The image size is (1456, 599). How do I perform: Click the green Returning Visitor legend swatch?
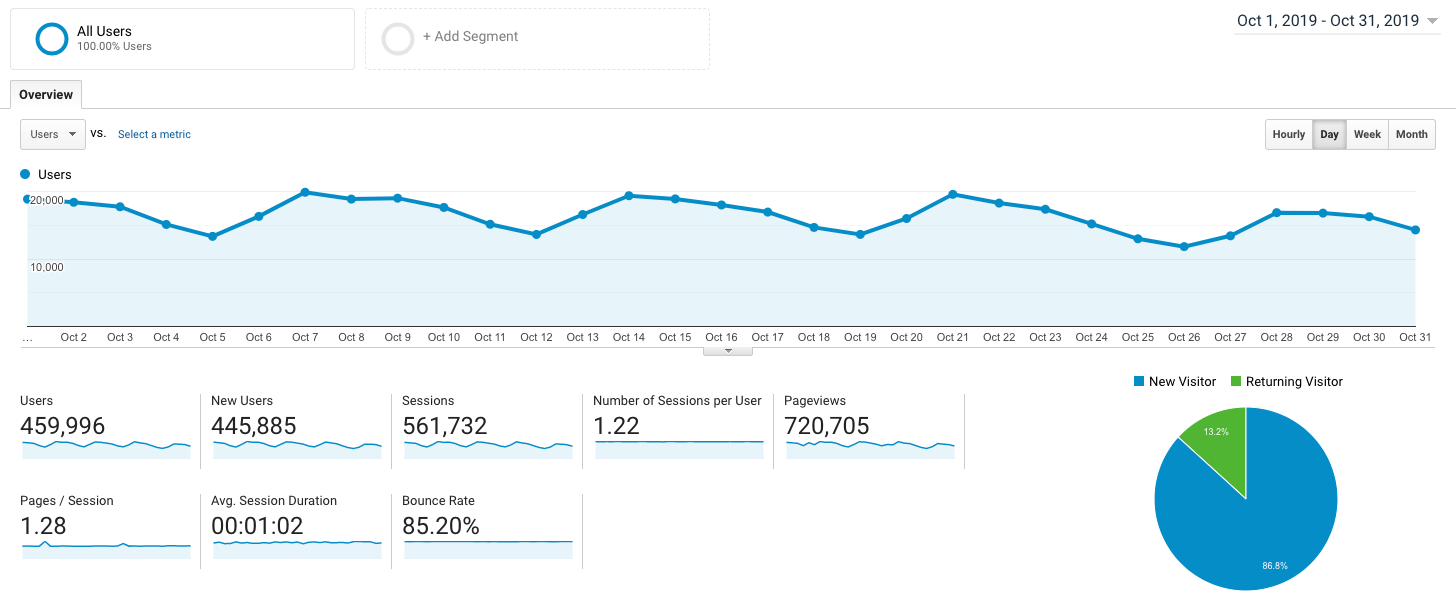(x=1235, y=381)
